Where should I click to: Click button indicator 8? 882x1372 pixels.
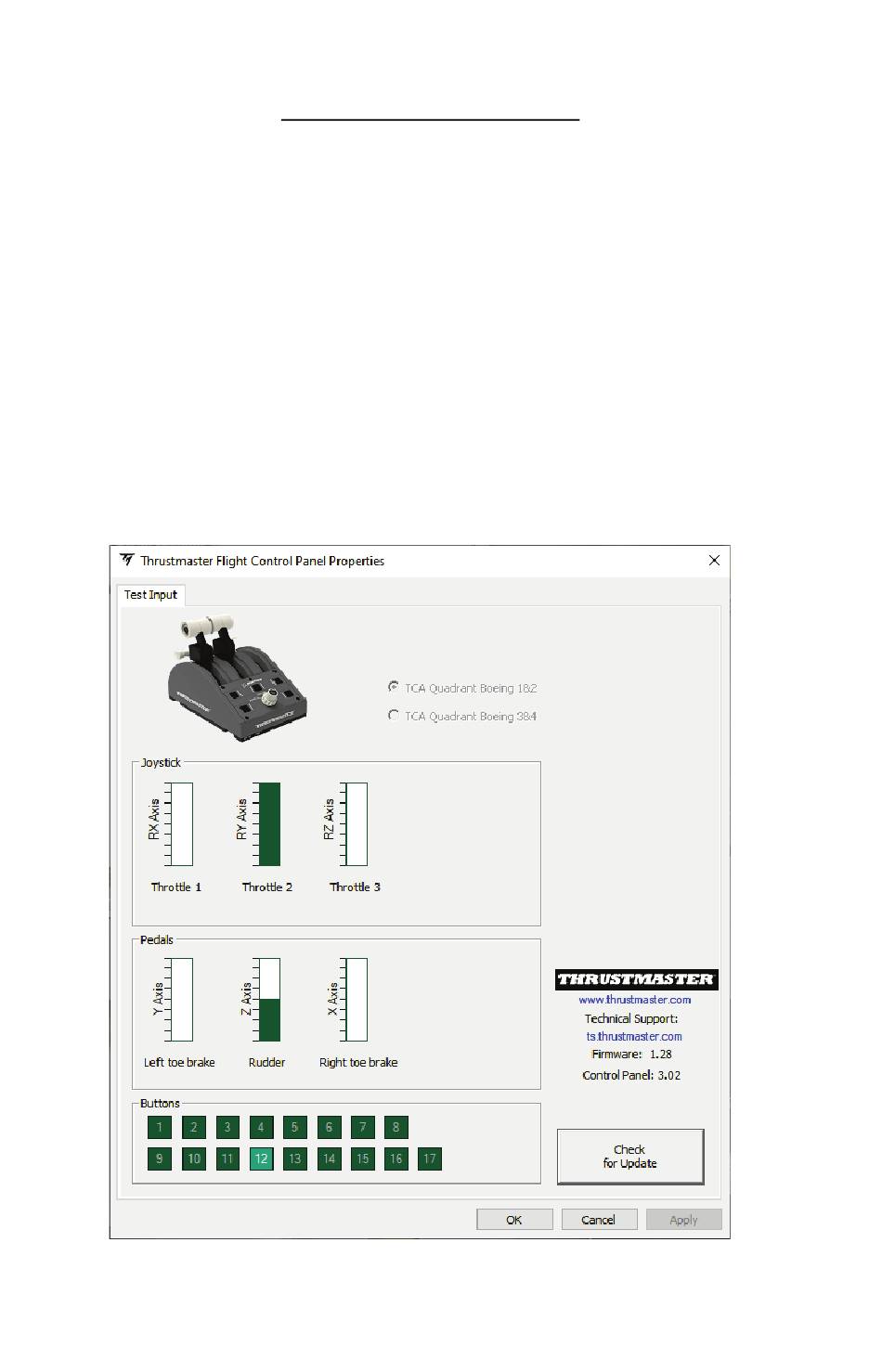click(396, 1127)
